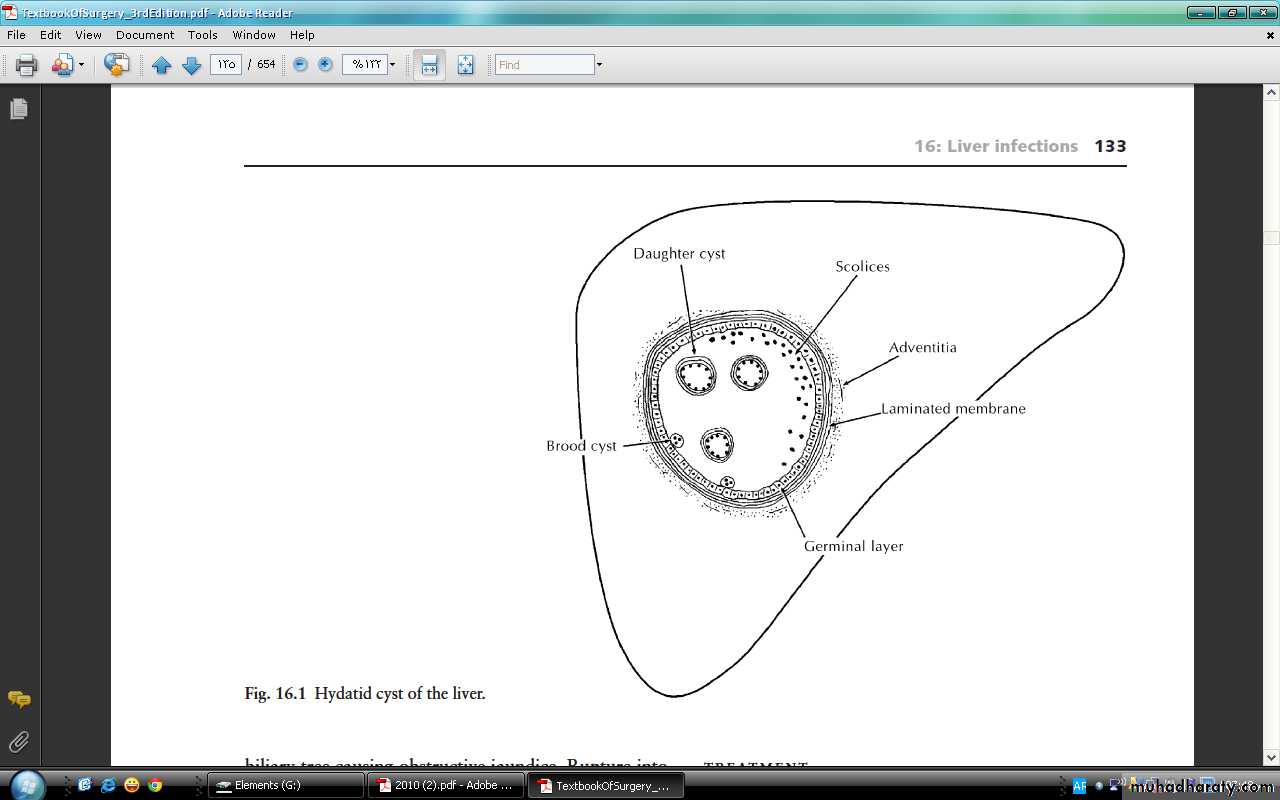1280x800 pixels.
Task: Toggle full page fit view mode
Action: pyautogui.click(x=466, y=65)
